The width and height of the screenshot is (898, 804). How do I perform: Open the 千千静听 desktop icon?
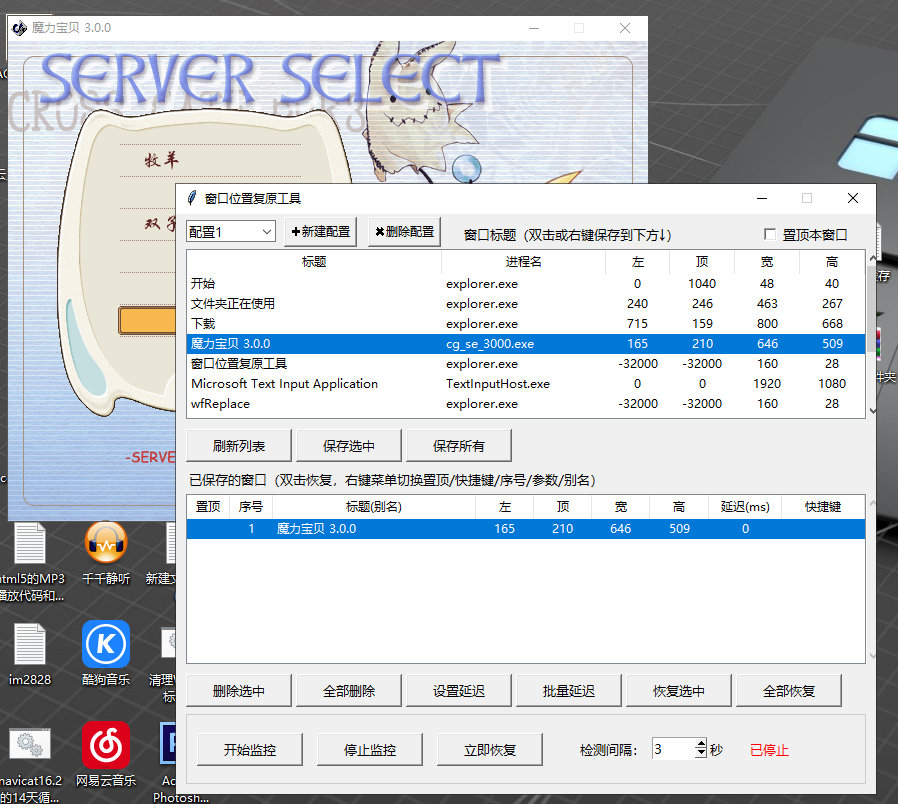(105, 543)
